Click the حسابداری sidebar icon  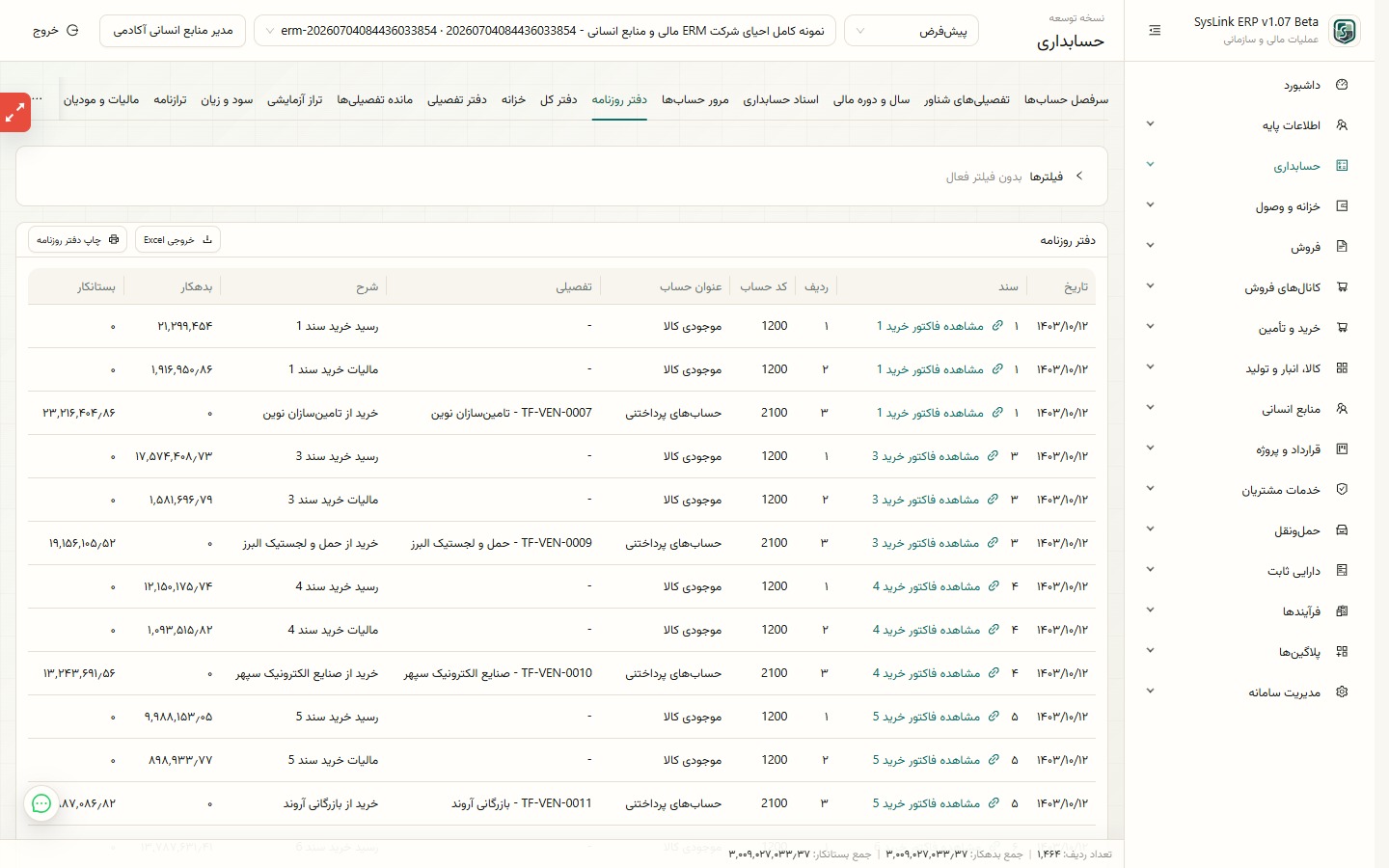click(x=1342, y=166)
